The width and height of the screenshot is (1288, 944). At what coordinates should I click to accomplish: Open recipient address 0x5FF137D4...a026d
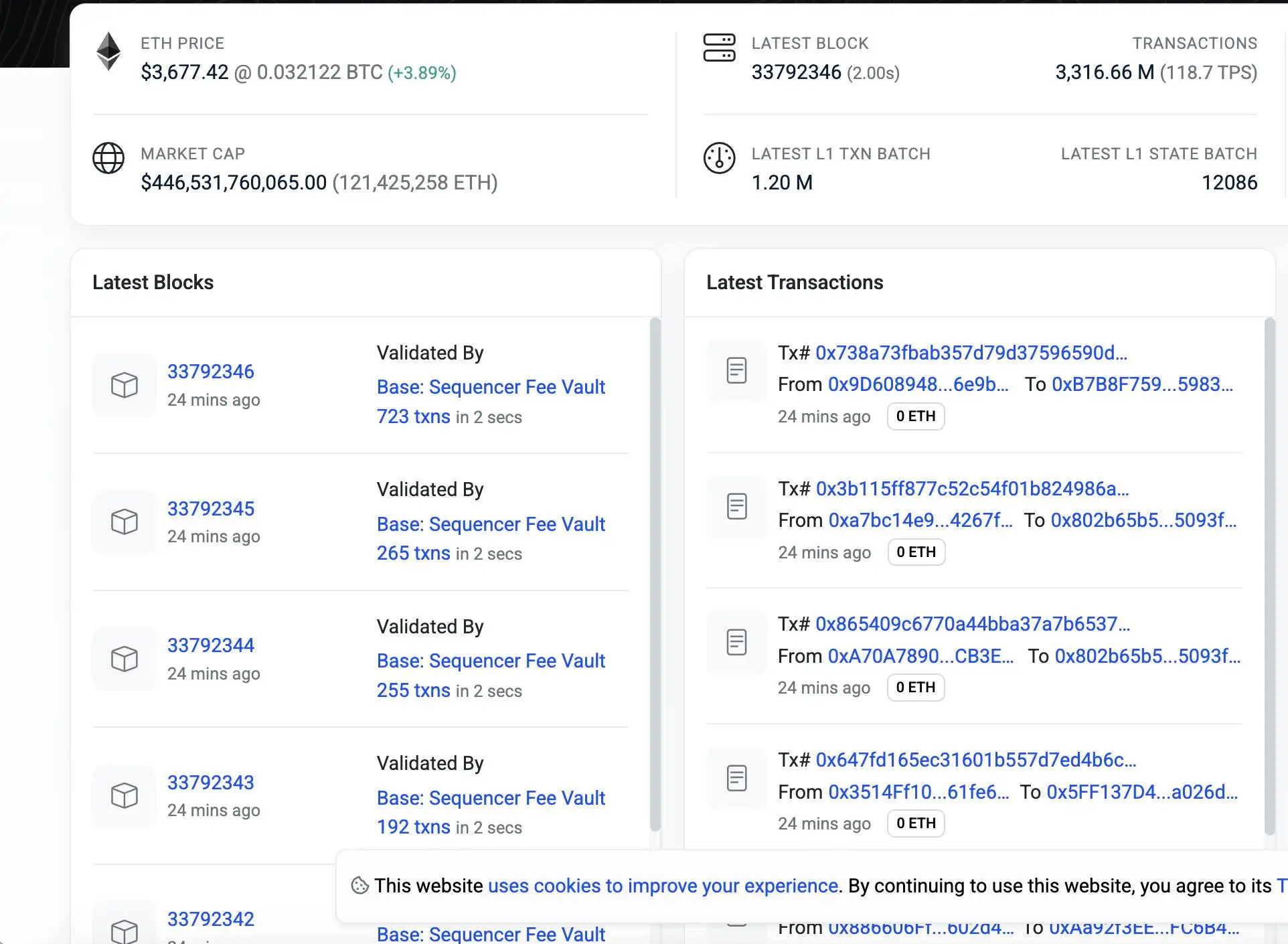coord(1142,792)
